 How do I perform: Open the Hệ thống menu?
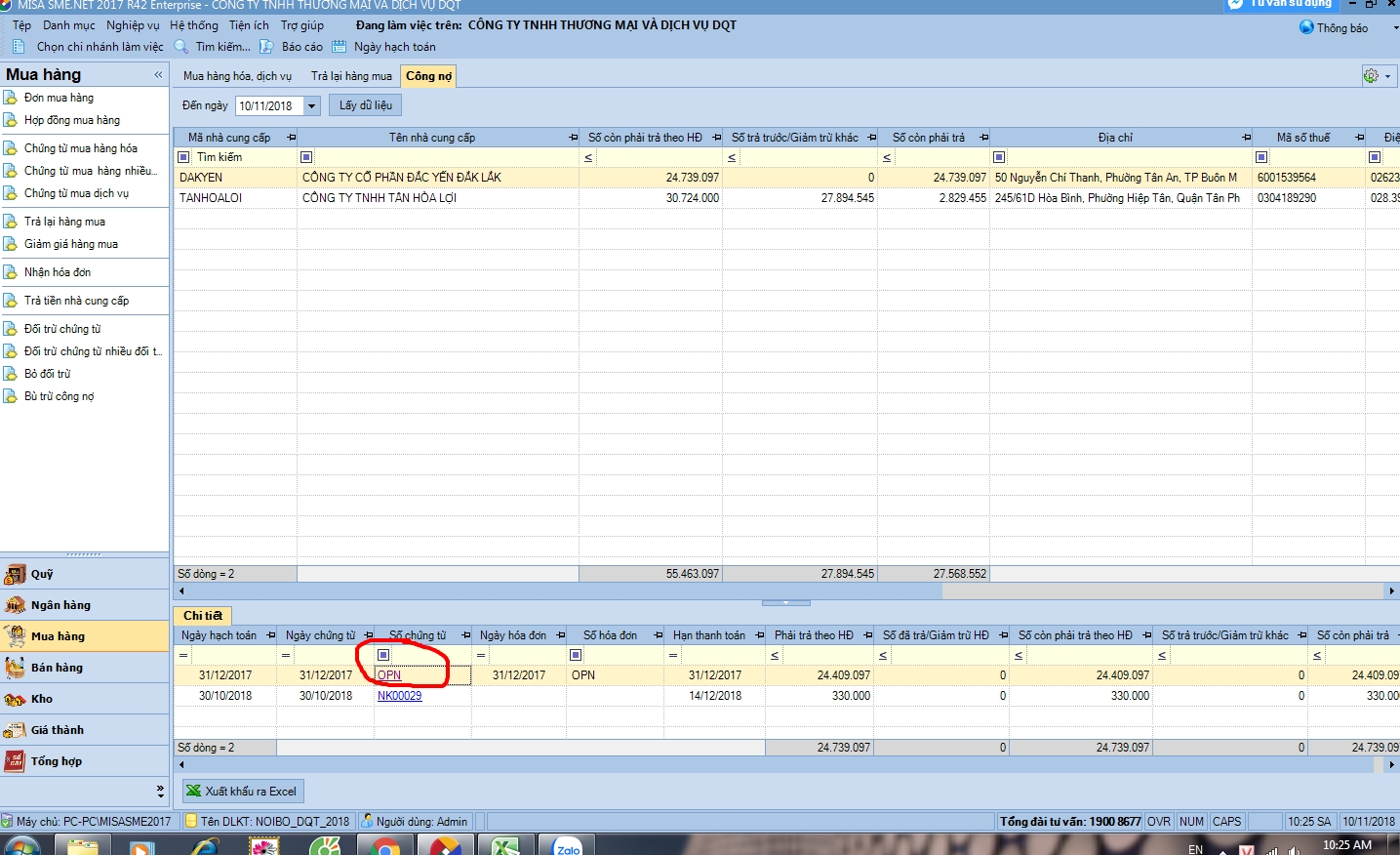coord(194,25)
